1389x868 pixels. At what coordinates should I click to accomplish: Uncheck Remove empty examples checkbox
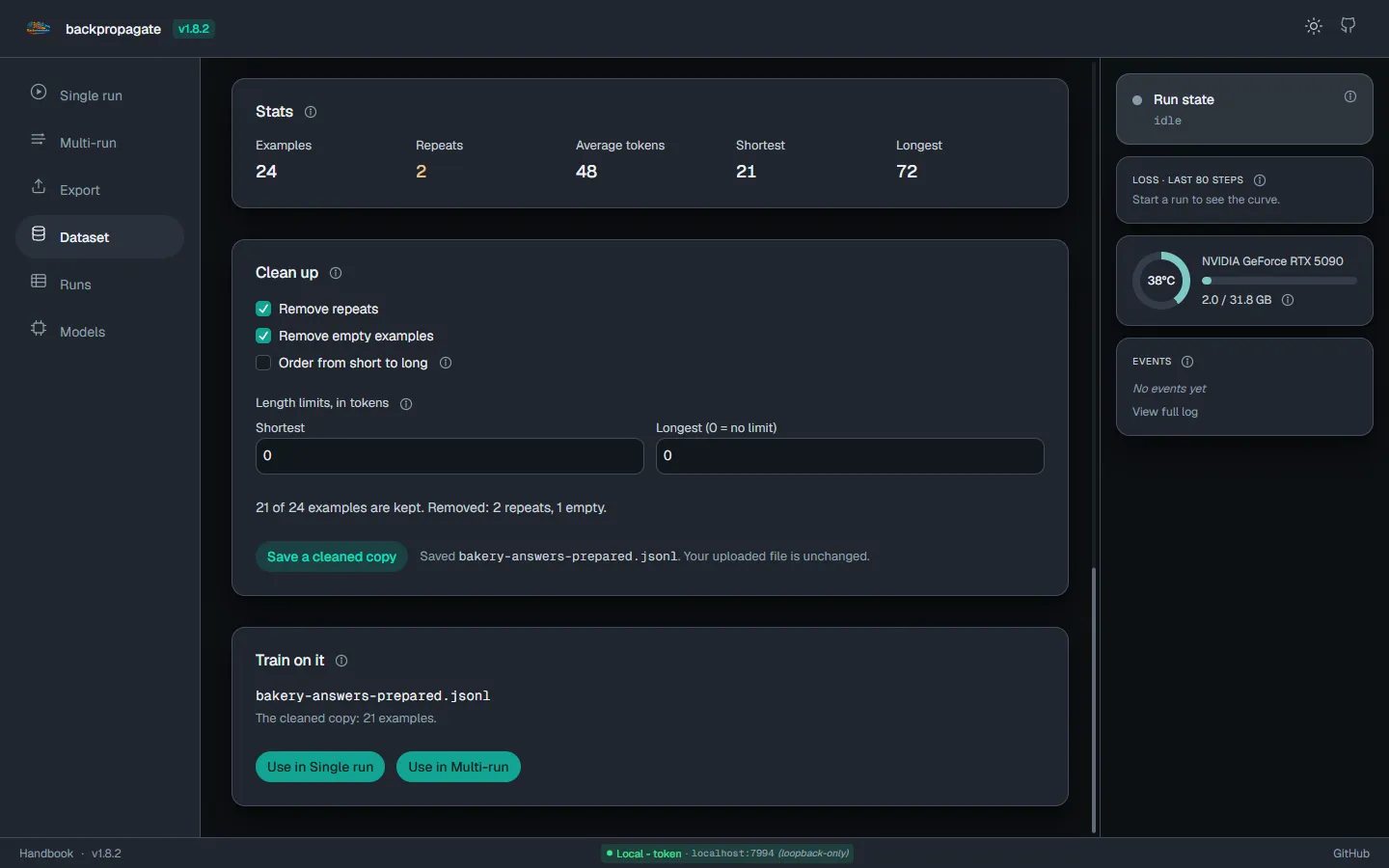(263, 336)
